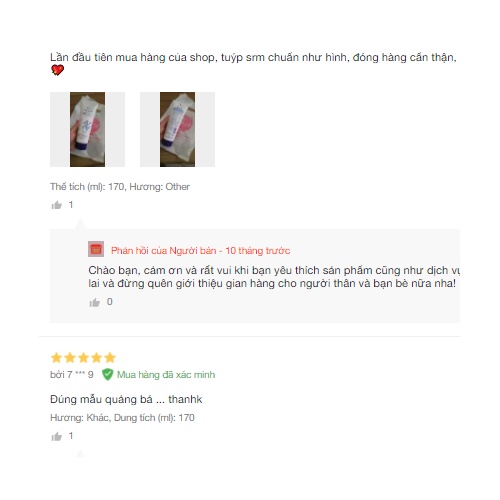This screenshot has height=500, width=500.
Task: Click 'Phản hồi của Người bán' header text
Action: point(163,251)
